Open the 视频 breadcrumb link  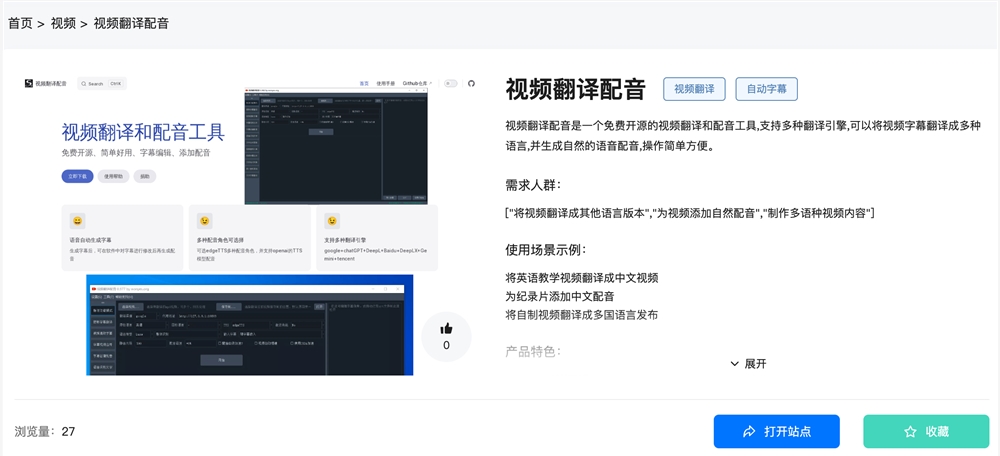(63, 24)
